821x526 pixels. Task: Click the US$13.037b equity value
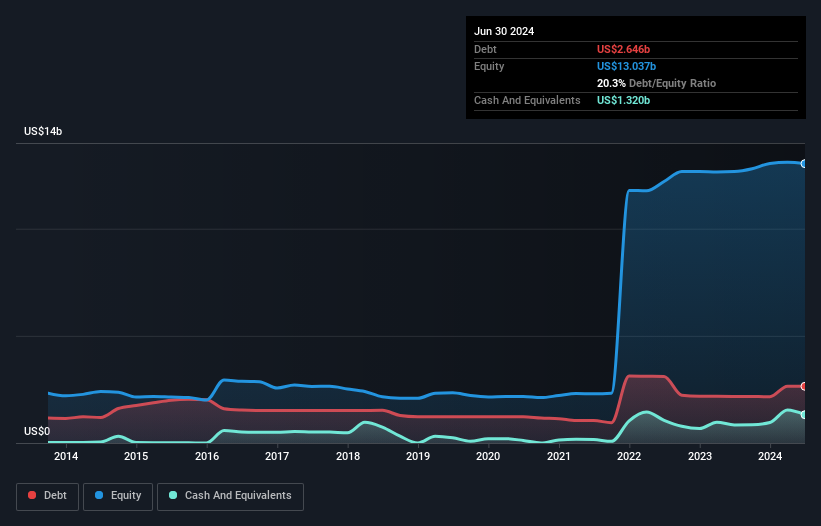[x=626, y=66]
